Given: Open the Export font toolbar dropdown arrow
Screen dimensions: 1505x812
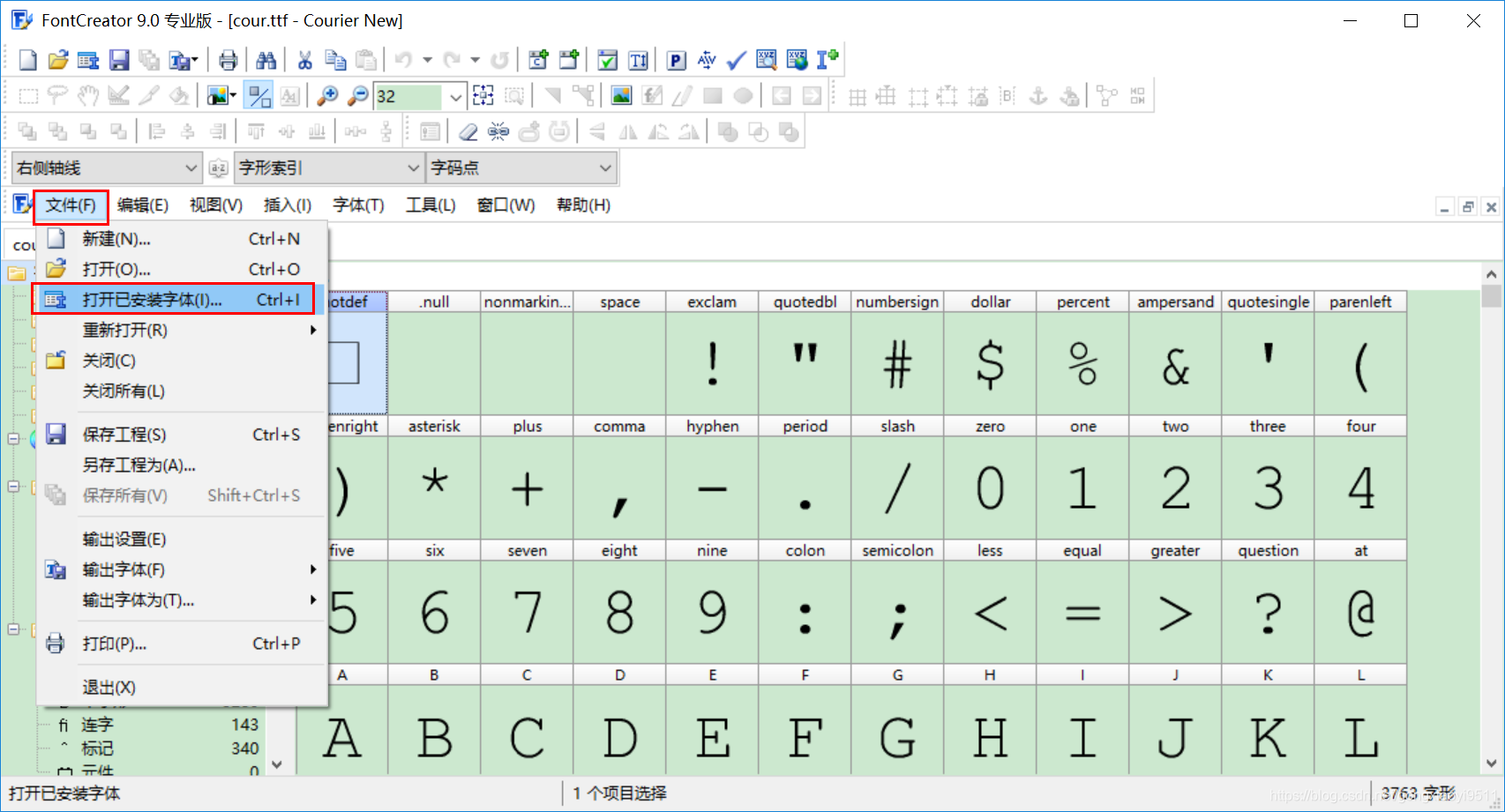Looking at the screenshot, I should tap(194, 60).
